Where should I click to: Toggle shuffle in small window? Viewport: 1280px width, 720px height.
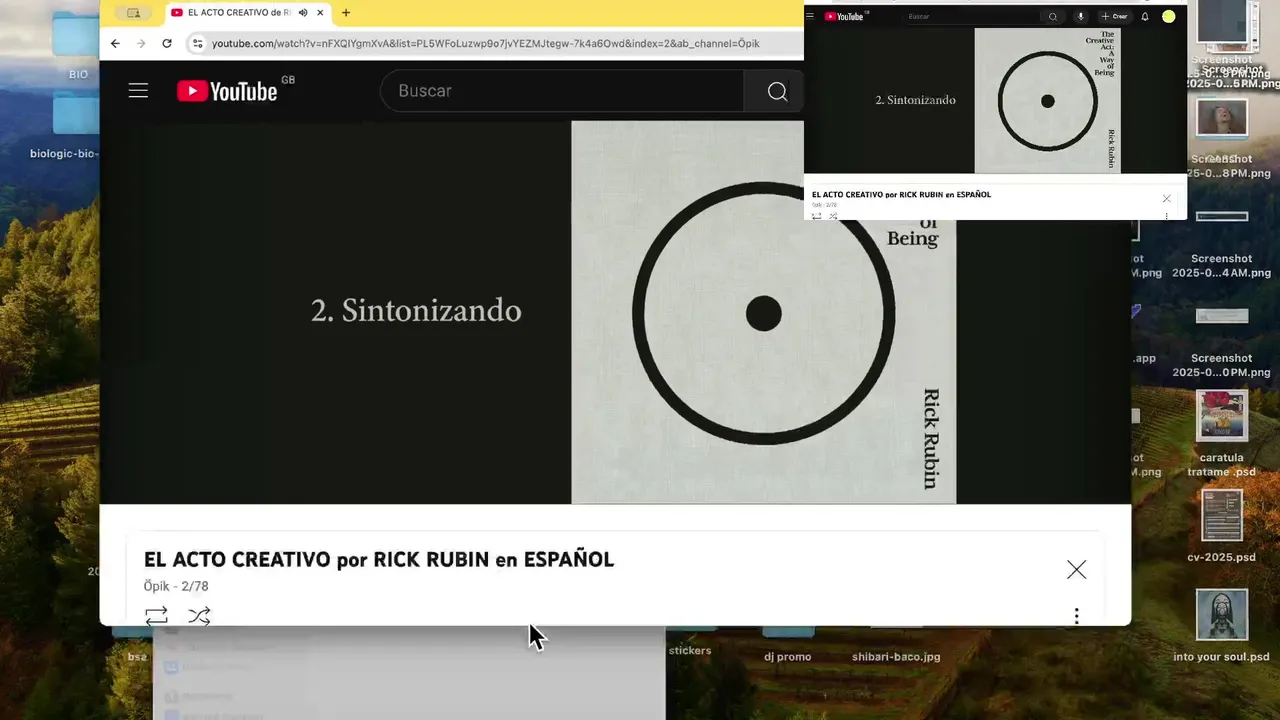[x=833, y=216]
